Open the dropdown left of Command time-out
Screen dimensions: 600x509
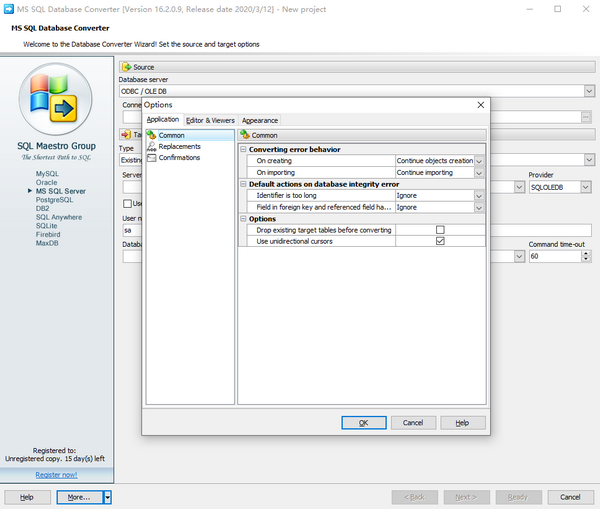tap(519, 256)
